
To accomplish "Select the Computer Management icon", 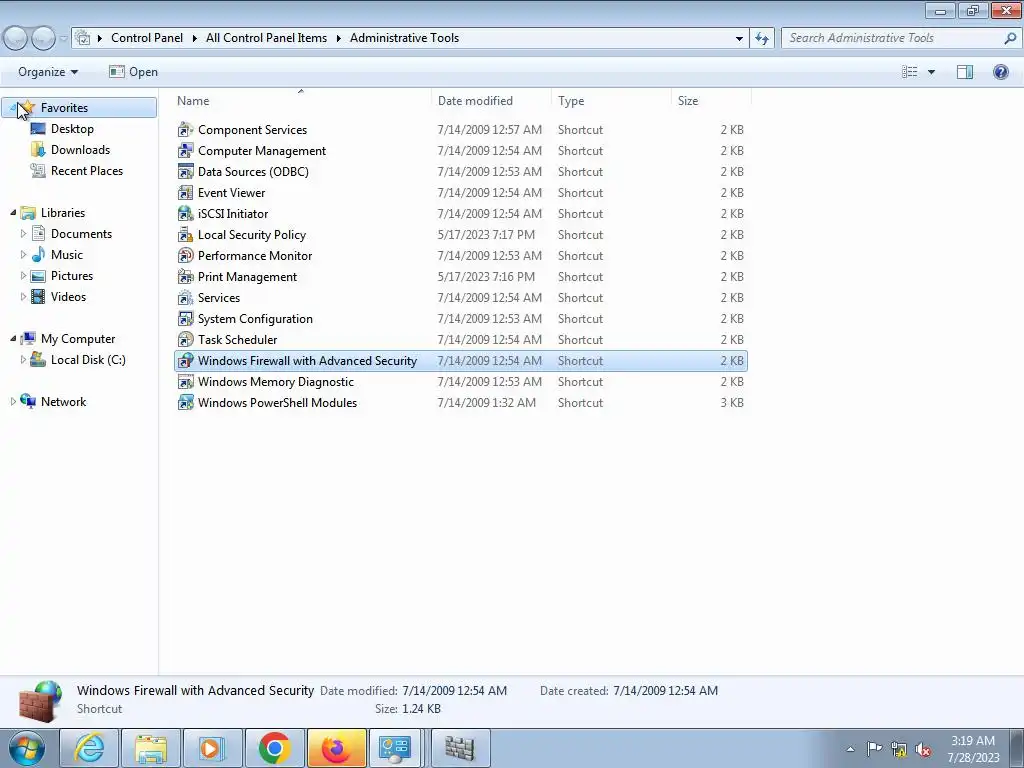I will [x=185, y=151].
